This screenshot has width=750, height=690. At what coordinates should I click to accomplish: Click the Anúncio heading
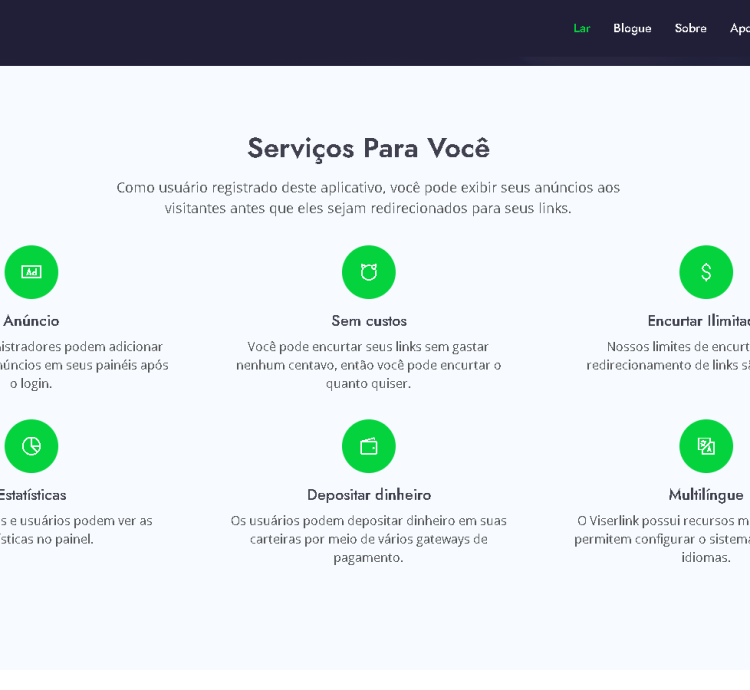point(31,321)
